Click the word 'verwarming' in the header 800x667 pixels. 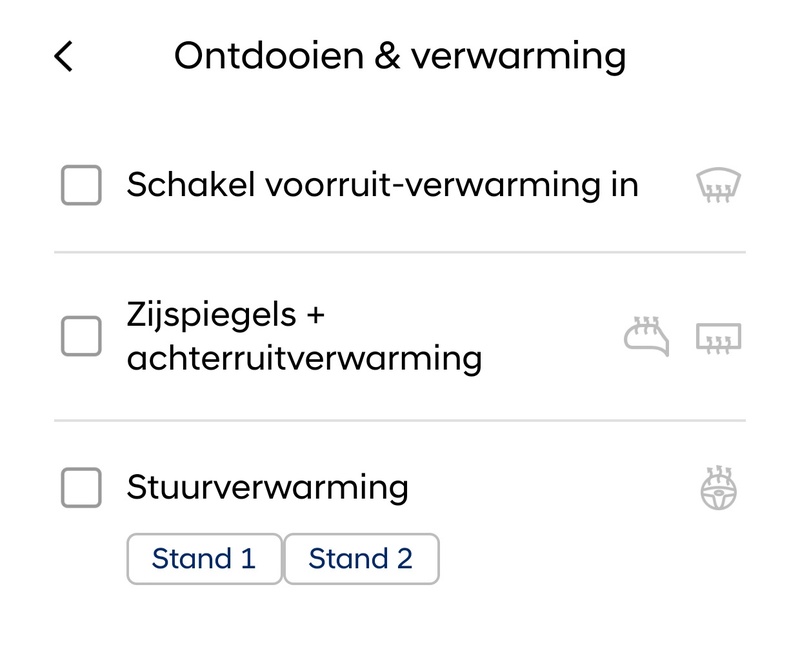[x=518, y=56]
